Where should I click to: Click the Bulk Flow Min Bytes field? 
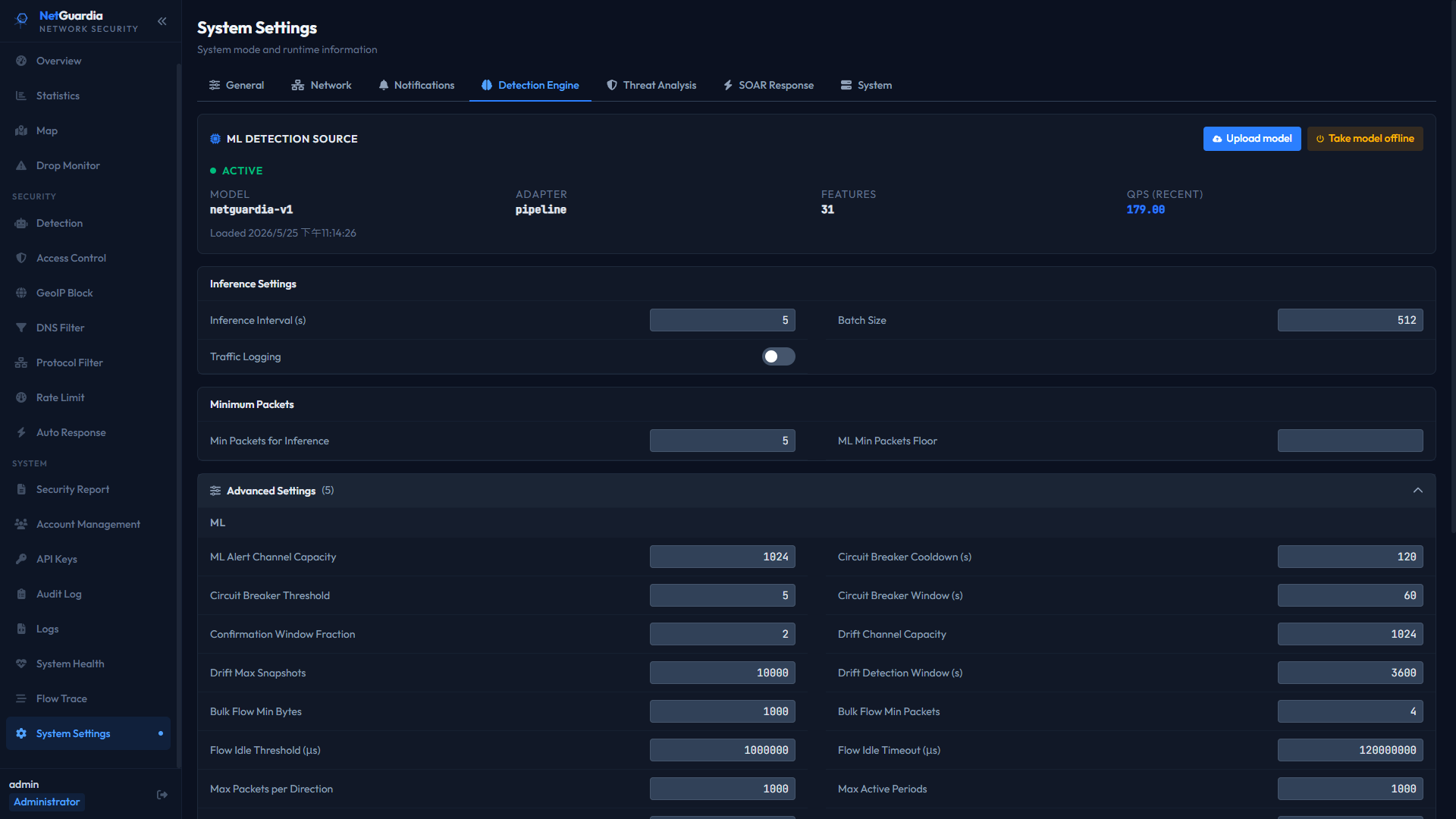[723, 711]
